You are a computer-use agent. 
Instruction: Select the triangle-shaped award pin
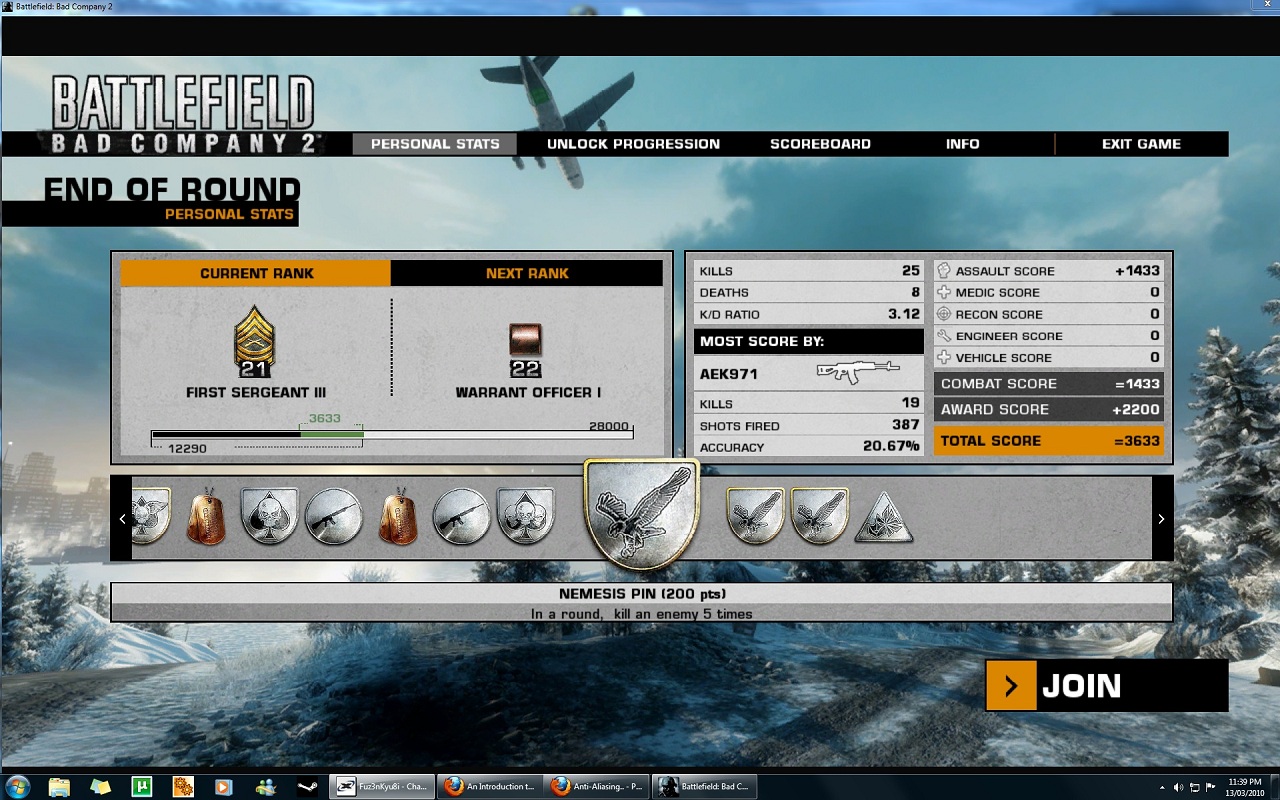[x=884, y=516]
